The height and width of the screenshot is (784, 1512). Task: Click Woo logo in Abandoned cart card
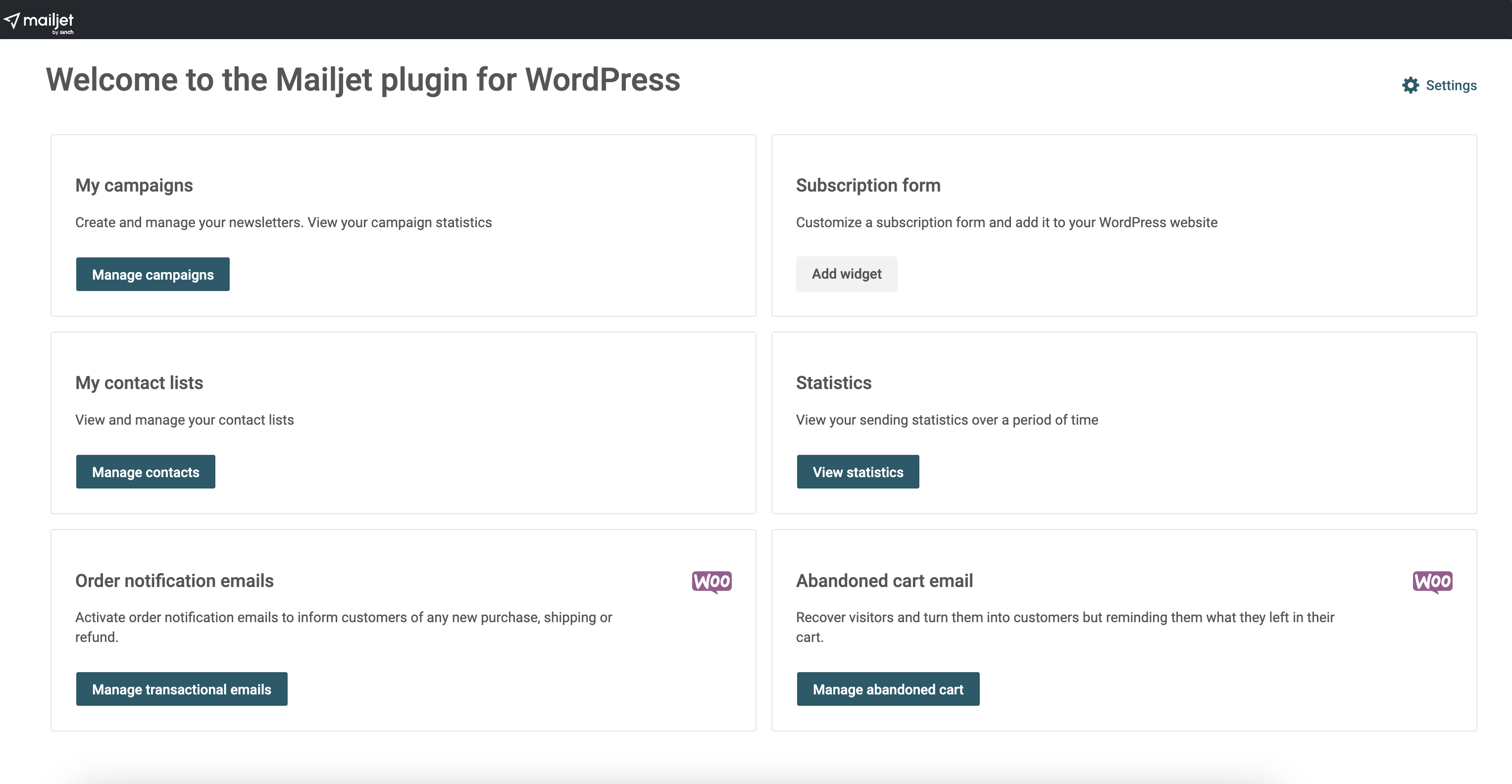(1432, 582)
